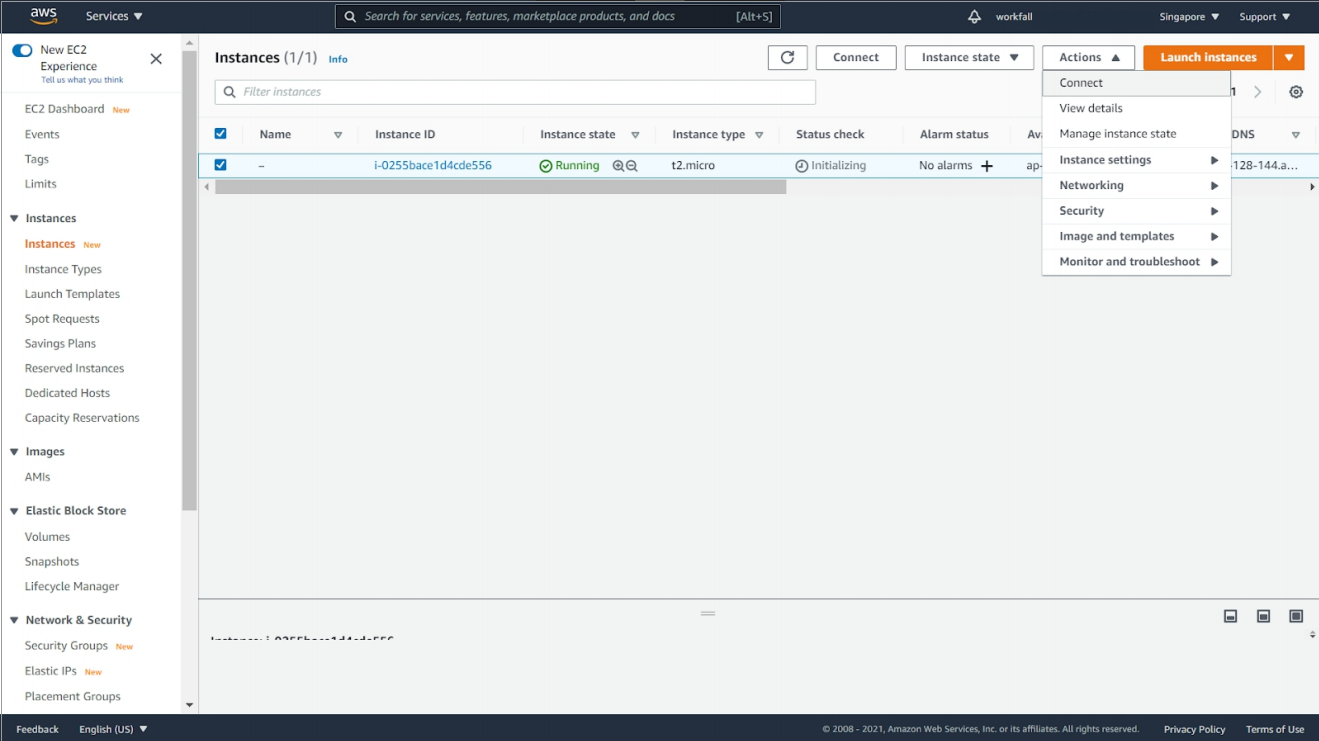The image size is (1319, 741).
Task: Collapse the Images sidebar section
Action: (x=14, y=452)
